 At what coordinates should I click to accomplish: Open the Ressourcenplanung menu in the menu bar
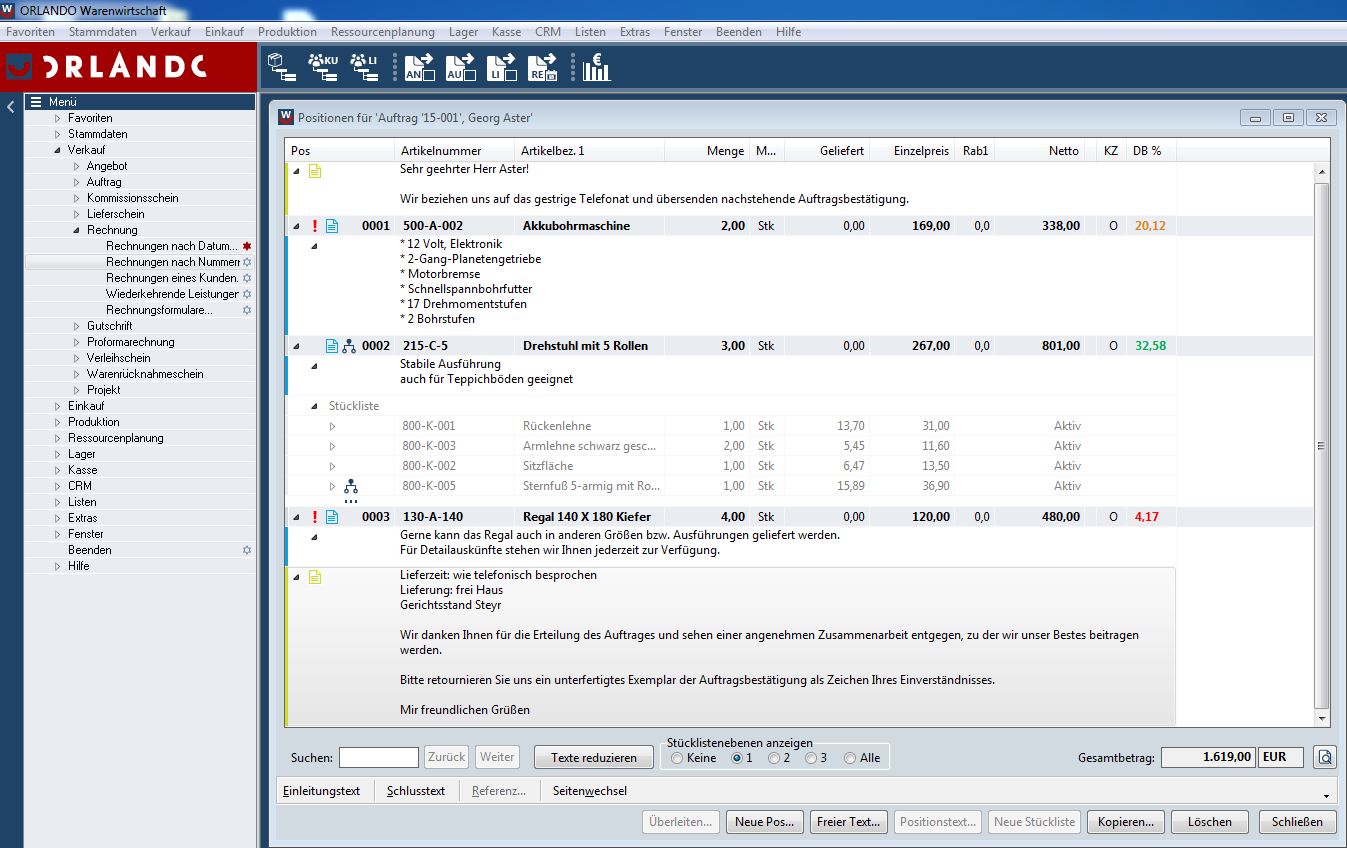pyautogui.click(x=383, y=32)
